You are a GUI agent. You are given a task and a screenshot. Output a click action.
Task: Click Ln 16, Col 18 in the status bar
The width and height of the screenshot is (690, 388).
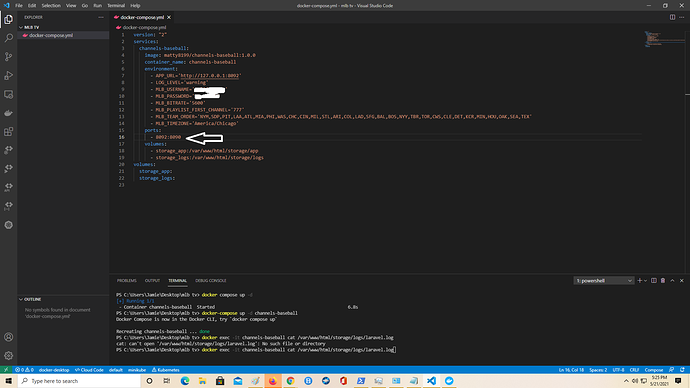coord(571,370)
